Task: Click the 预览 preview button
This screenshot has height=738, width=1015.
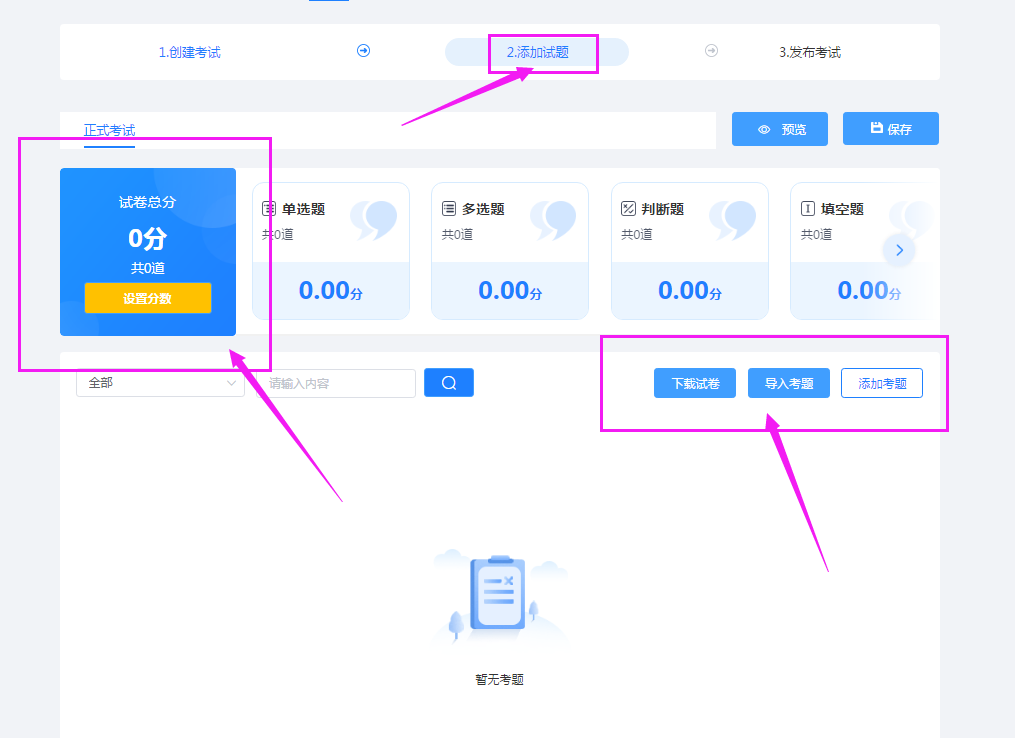Action: pyautogui.click(x=780, y=129)
